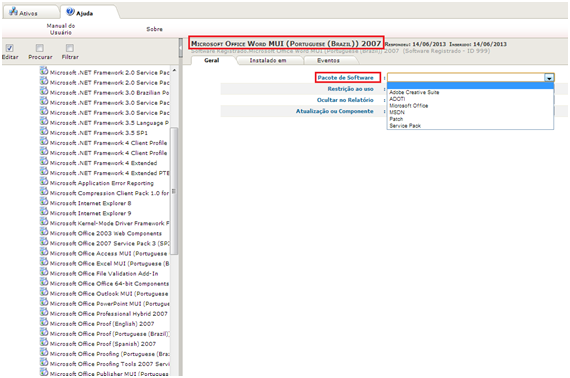Image resolution: width=570 pixels, height=378 pixels.
Task: Open Manual do Usuário
Action: tap(61, 29)
